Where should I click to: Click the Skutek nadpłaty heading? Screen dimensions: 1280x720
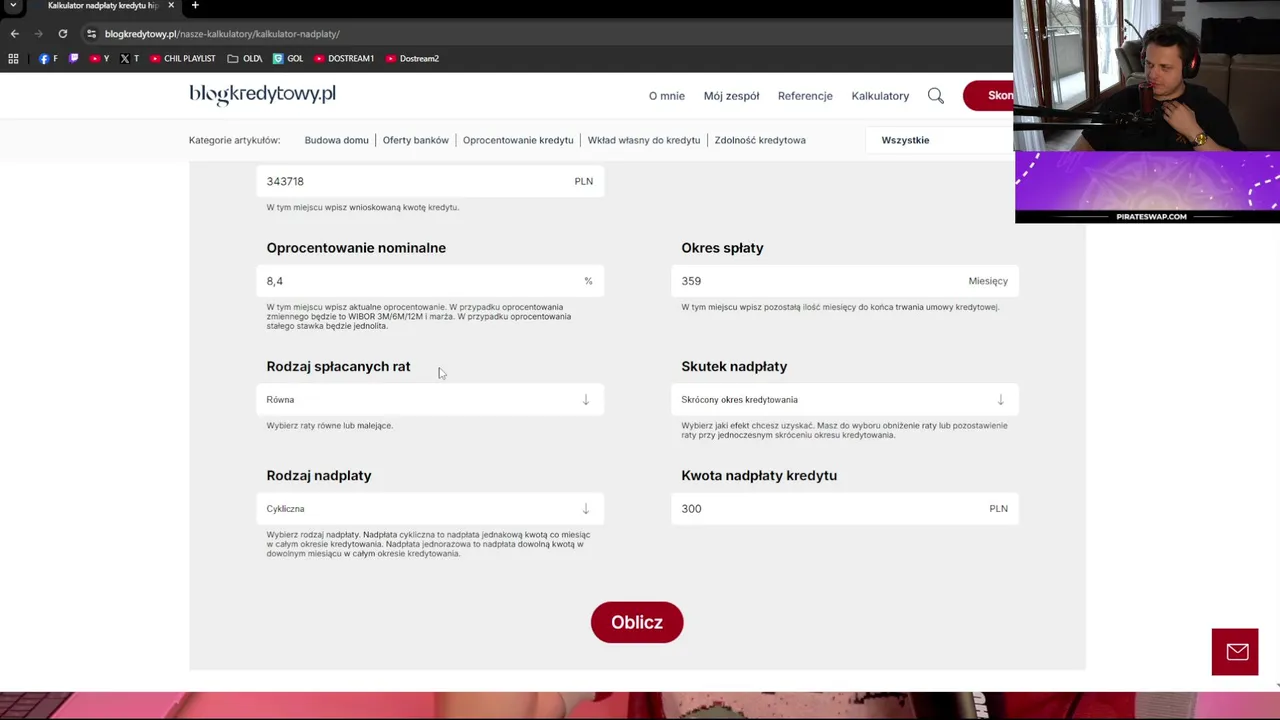(734, 367)
